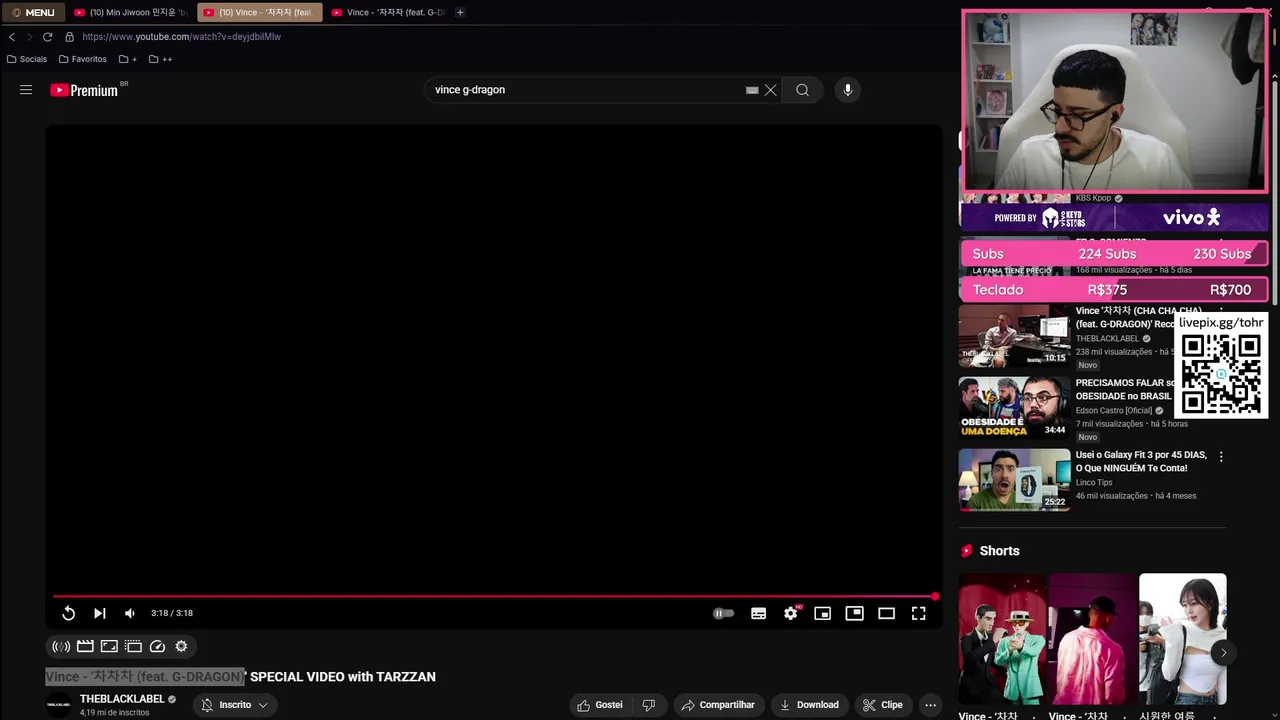This screenshot has width=1280, height=720.
Task: Click the Download button
Action: tap(809, 705)
